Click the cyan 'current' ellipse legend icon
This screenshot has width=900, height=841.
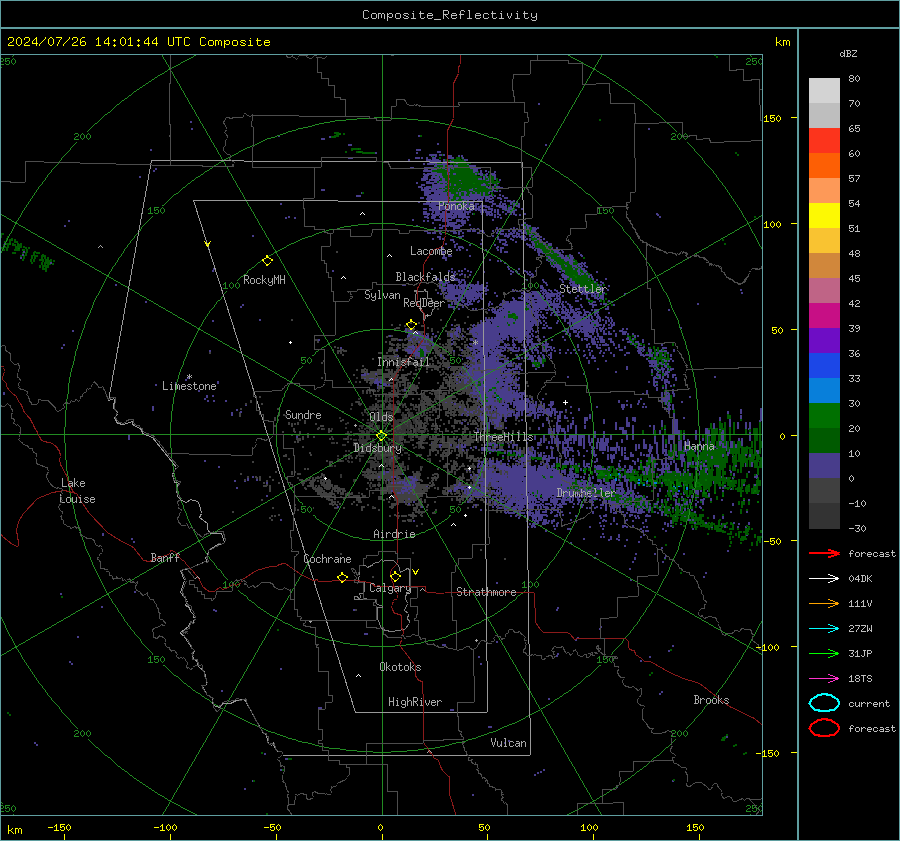[824, 703]
